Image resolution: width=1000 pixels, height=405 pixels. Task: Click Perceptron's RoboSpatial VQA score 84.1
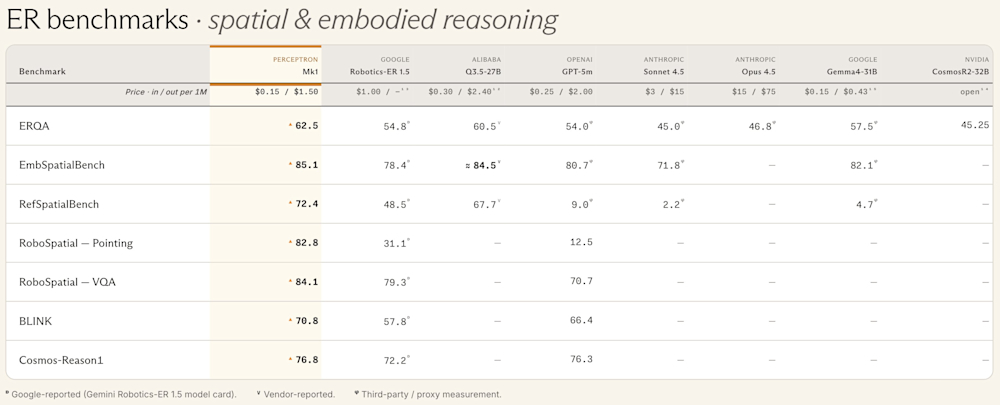coord(307,282)
